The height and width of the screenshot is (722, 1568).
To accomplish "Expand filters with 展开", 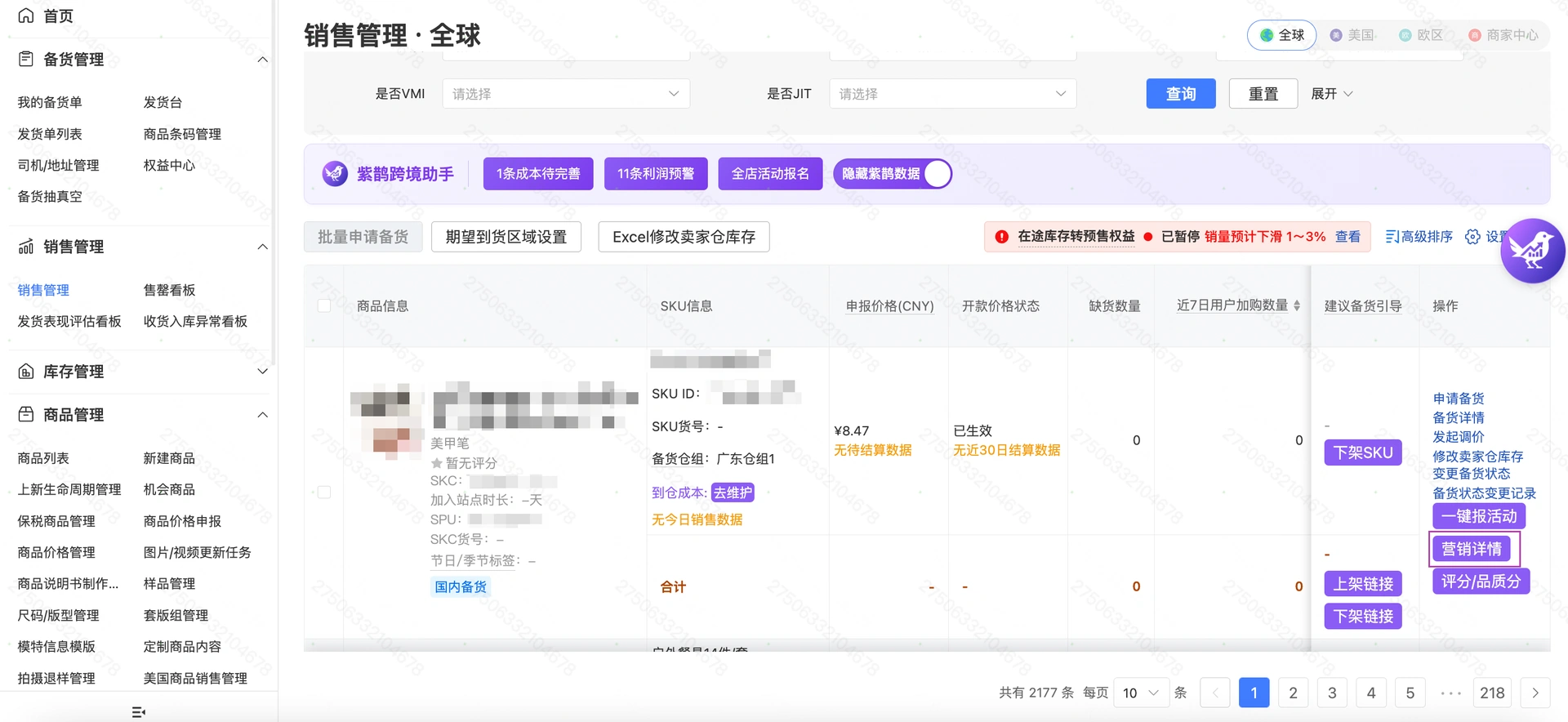I will click(x=1332, y=94).
